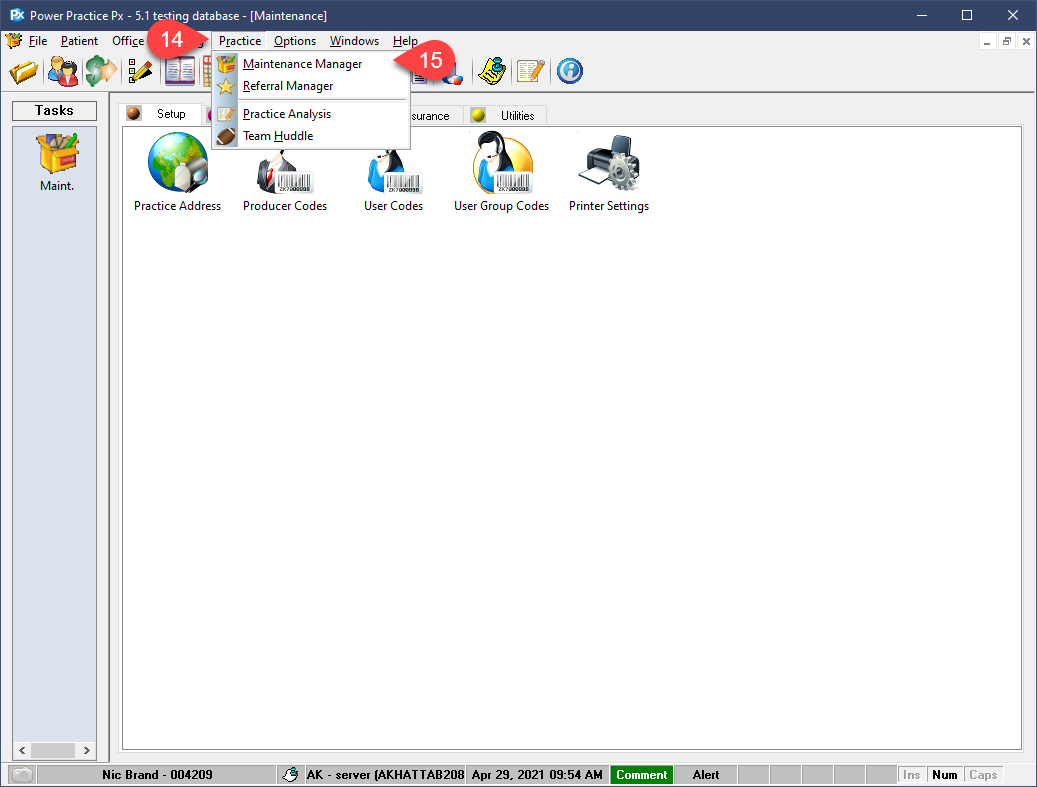The image size is (1037, 787).
Task: Click the Tasks panel right scroll arrow
Action: (87, 750)
